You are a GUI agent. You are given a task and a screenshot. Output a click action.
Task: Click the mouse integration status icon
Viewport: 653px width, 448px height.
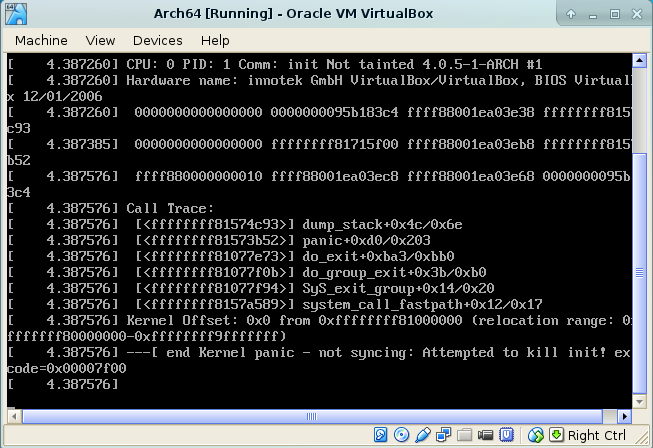536,435
